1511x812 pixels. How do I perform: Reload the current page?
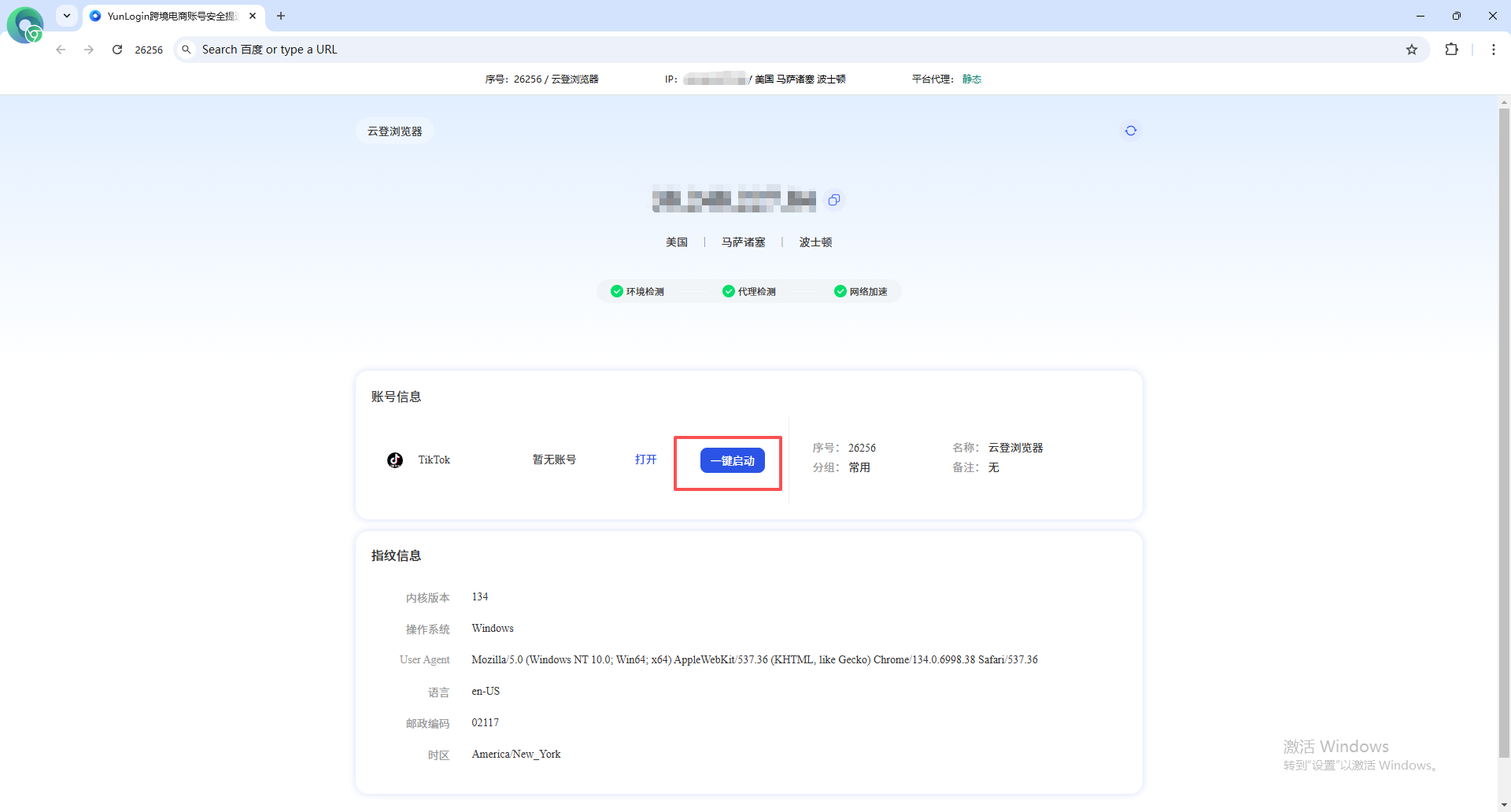click(x=116, y=49)
